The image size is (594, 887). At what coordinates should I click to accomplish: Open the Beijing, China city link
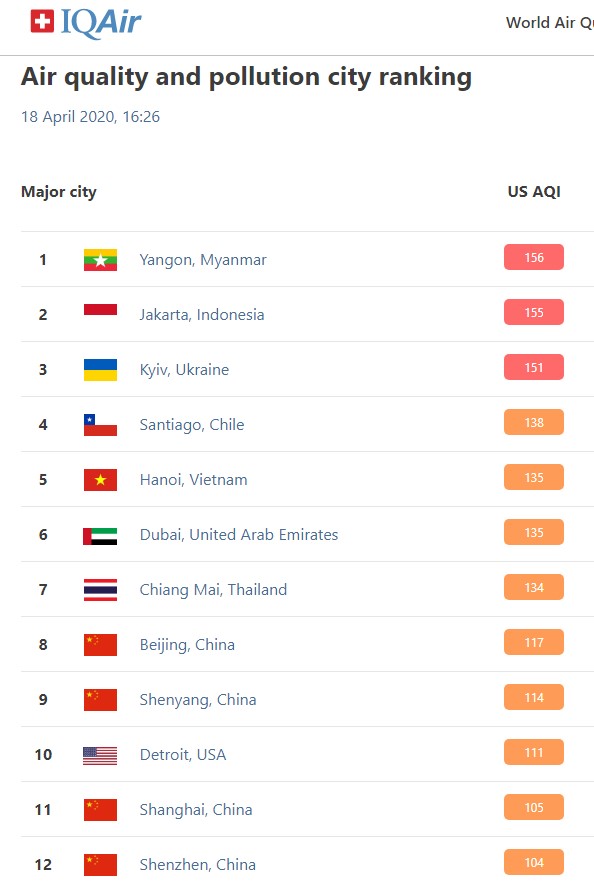[187, 645]
